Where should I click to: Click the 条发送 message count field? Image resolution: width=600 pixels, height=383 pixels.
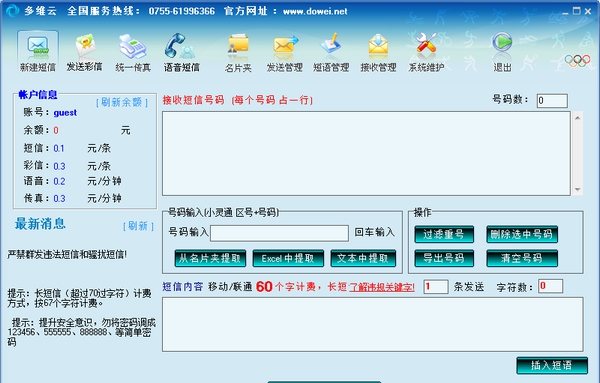coord(435,287)
